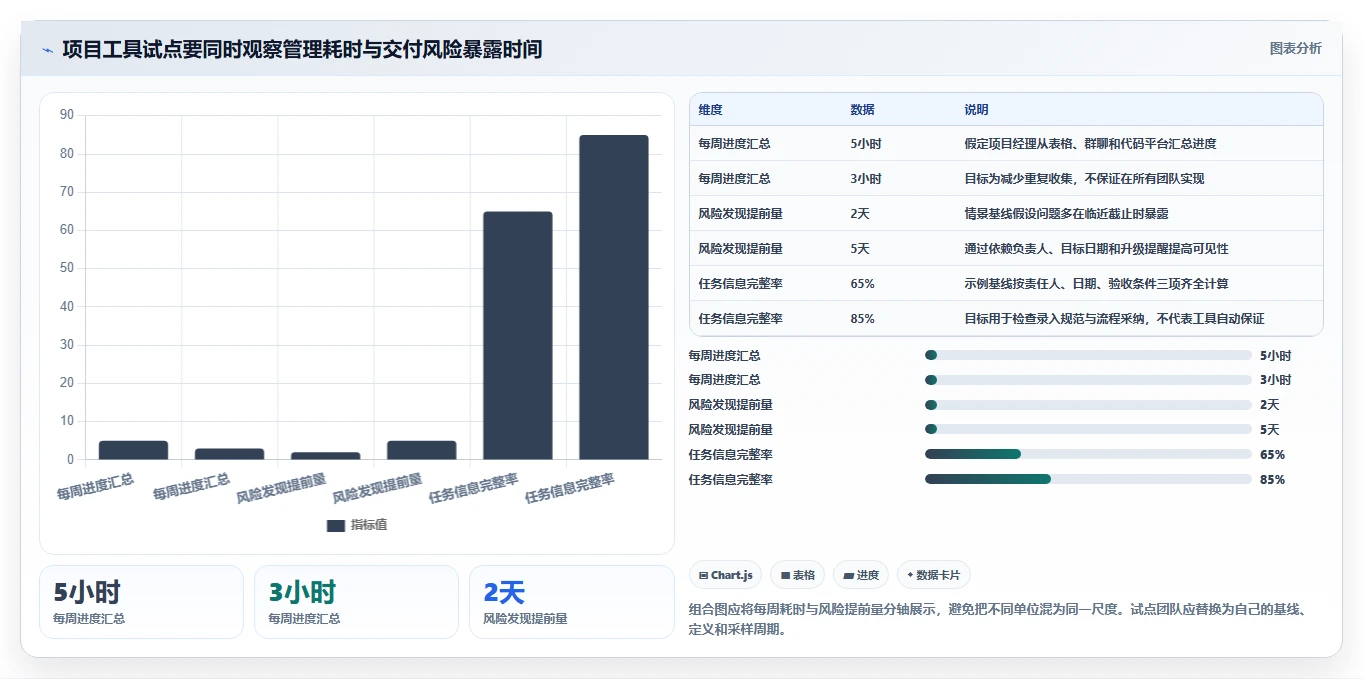Click the progress bar labeled 5小时
This screenshot has width=1363, height=679.
[1088, 355]
